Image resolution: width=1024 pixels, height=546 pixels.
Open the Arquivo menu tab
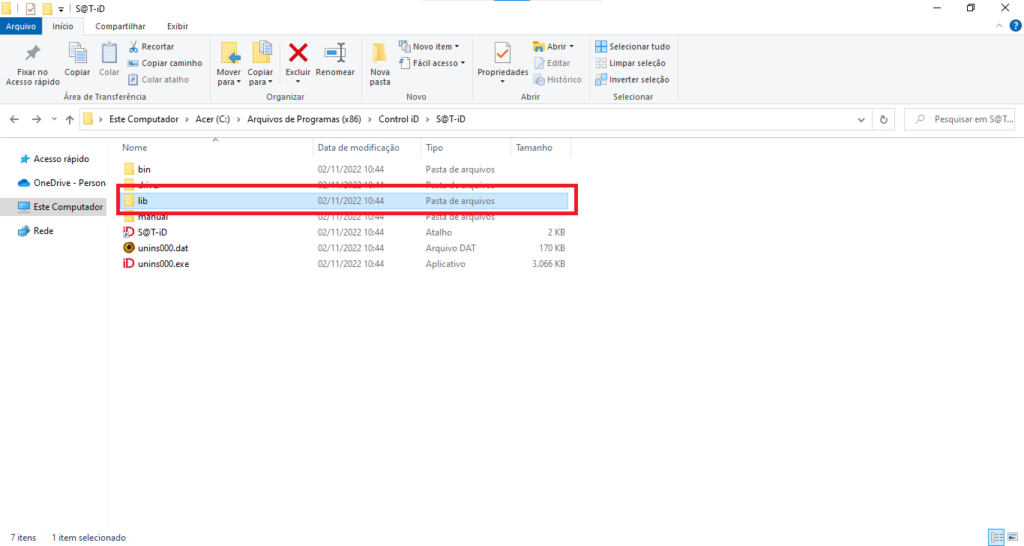[x=21, y=26]
